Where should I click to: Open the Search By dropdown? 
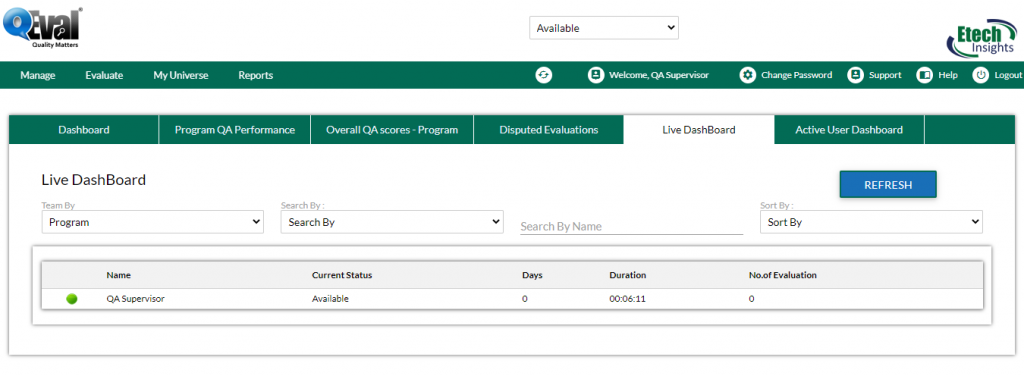pos(392,222)
